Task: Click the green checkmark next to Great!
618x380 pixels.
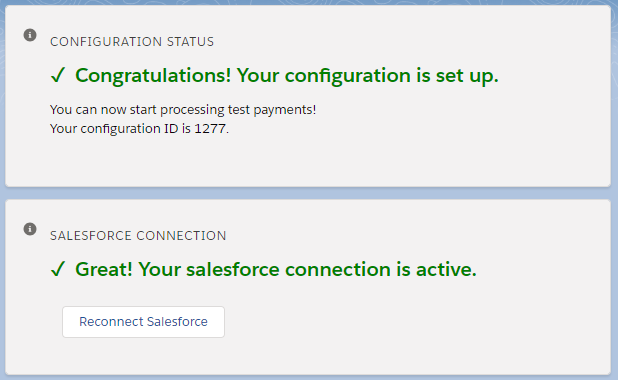Action: pos(58,269)
